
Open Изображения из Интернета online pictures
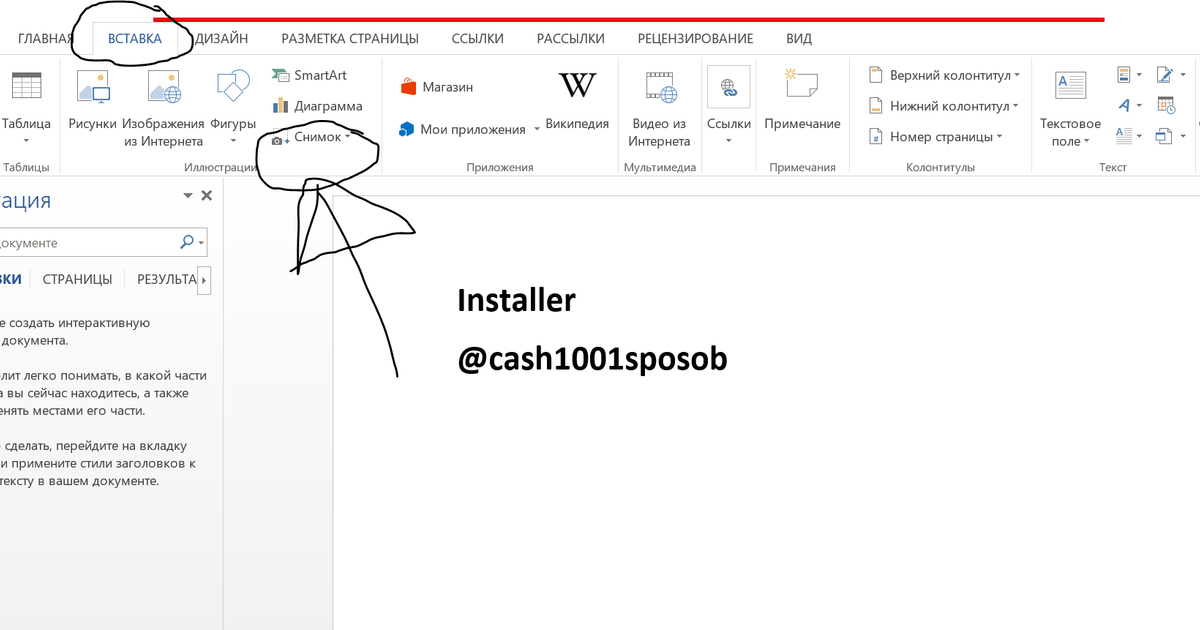(164, 108)
